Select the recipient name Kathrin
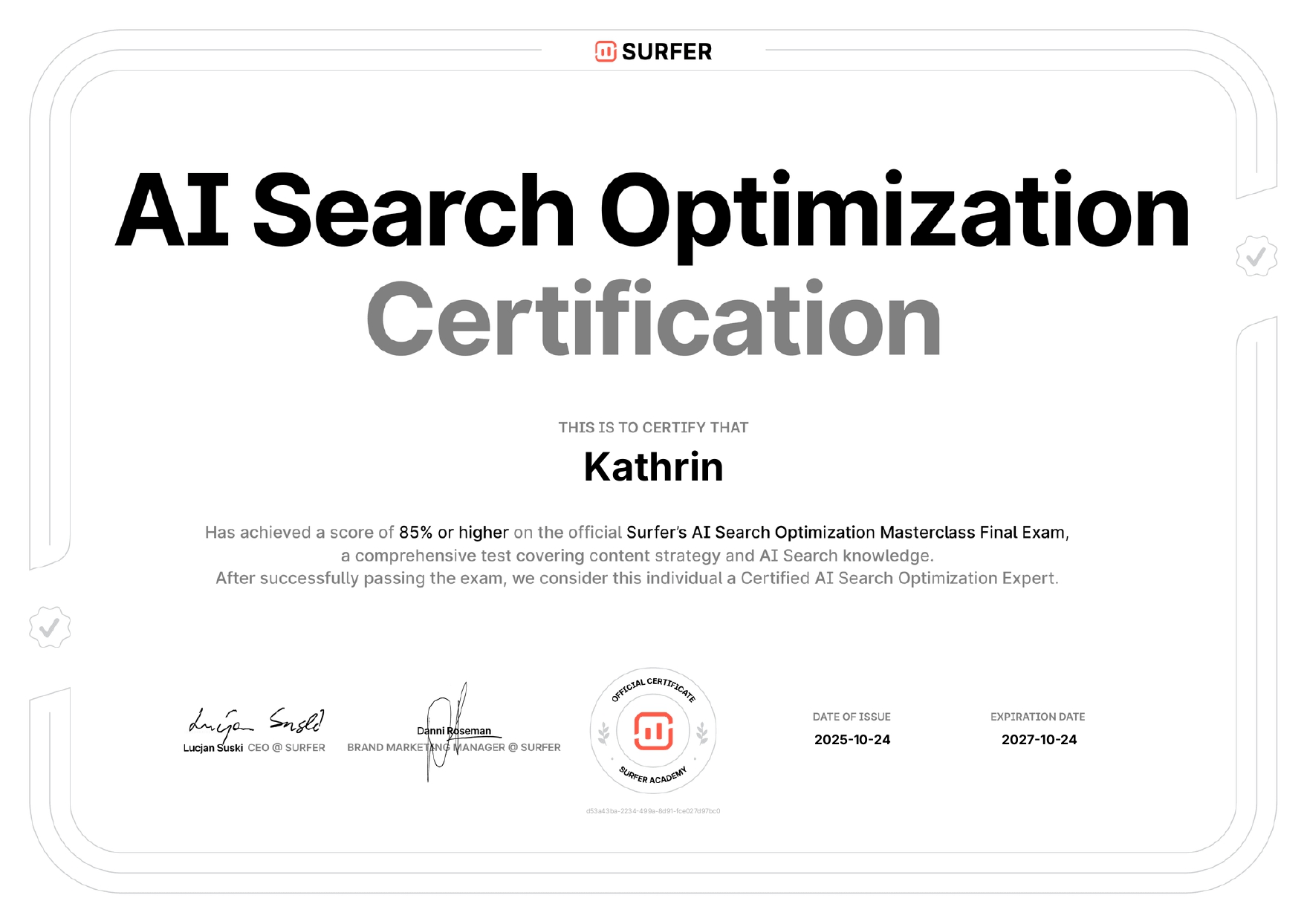This screenshot has width=1307, height=924. click(x=653, y=467)
